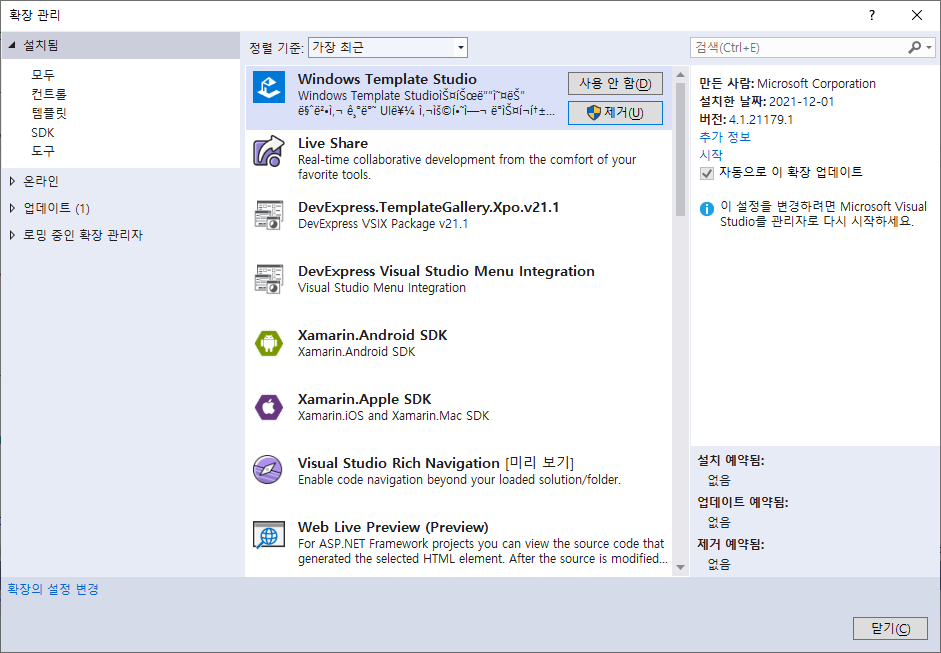This screenshot has height=653, width=941.
Task: Close the dialog with 닫기 button
Action: pyautogui.click(x=890, y=628)
